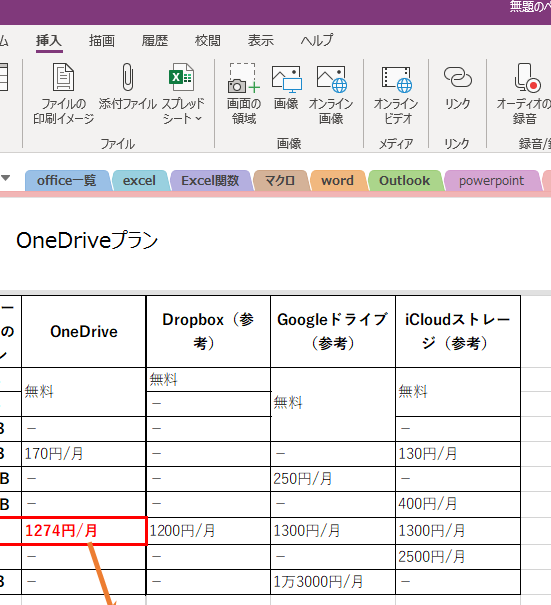
Task: Open the 描画 ribbon tab
Action: coord(102,41)
